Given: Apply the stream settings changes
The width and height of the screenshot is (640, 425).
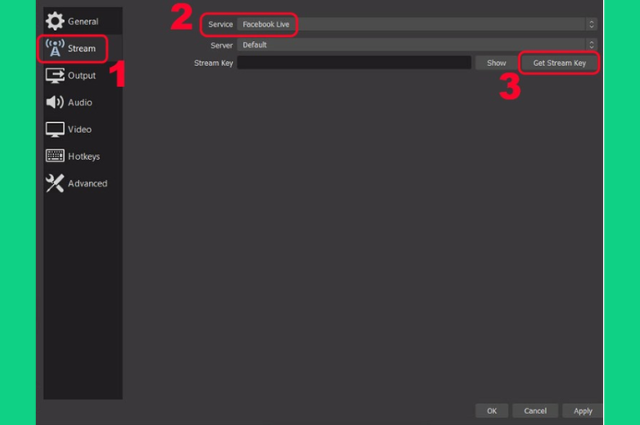Looking at the screenshot, I should pyautogui.click(x=582, y=411).
